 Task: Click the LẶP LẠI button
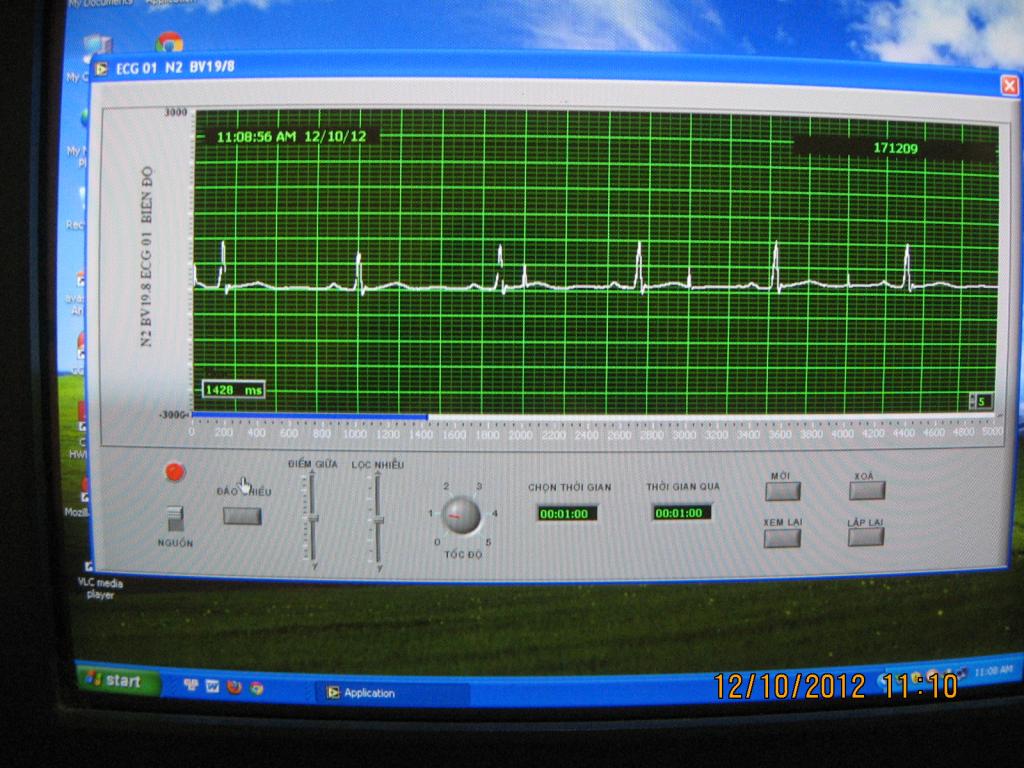(866, 537)
